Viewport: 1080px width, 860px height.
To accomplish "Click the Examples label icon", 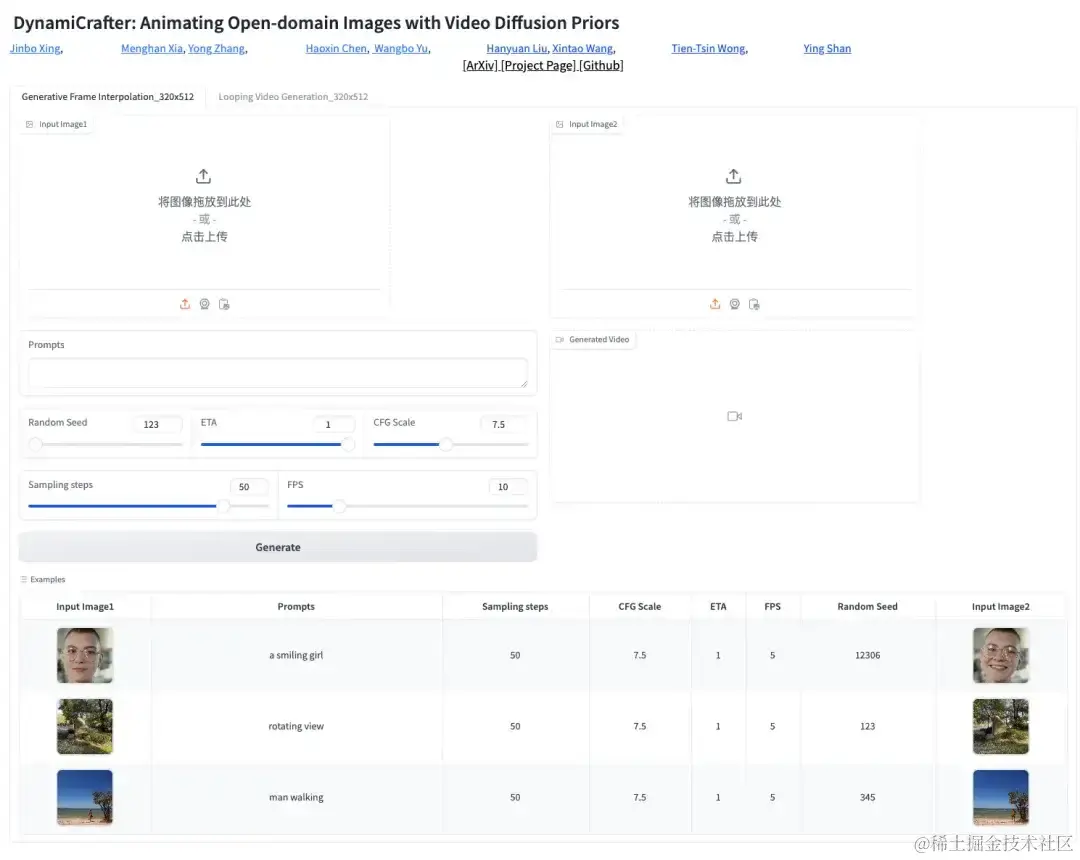I will [x=24, y=579].
